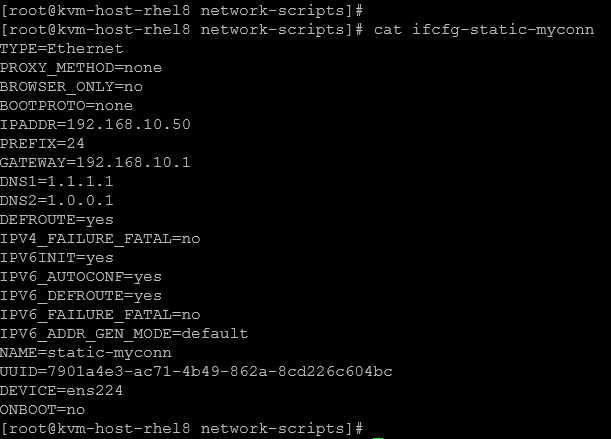Click the green terminal cursor at the prompt
611x439 pixels.
click(x=378, y=431)
